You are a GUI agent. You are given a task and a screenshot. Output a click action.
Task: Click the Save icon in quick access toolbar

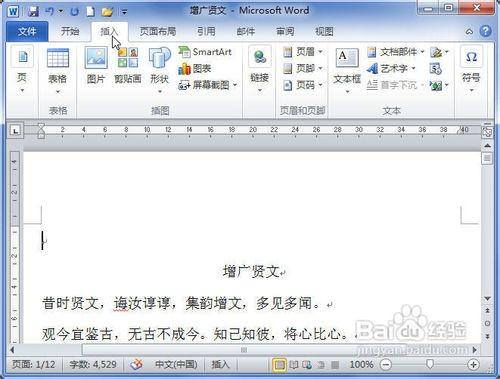[33, 12]
